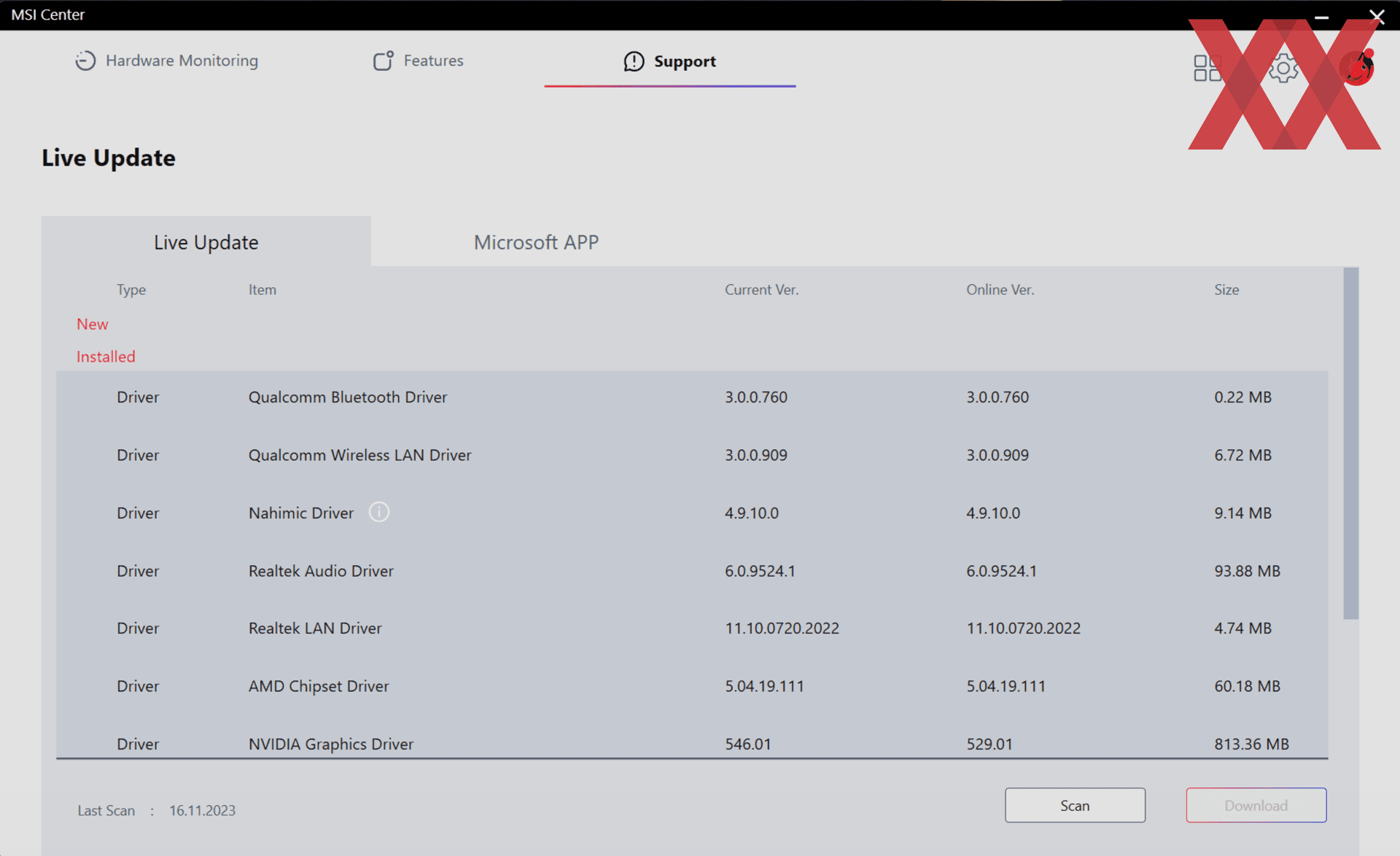1400x856 pixels.
Task: Click online version 529.01 for NVIDIA
Action: (989, 744)
